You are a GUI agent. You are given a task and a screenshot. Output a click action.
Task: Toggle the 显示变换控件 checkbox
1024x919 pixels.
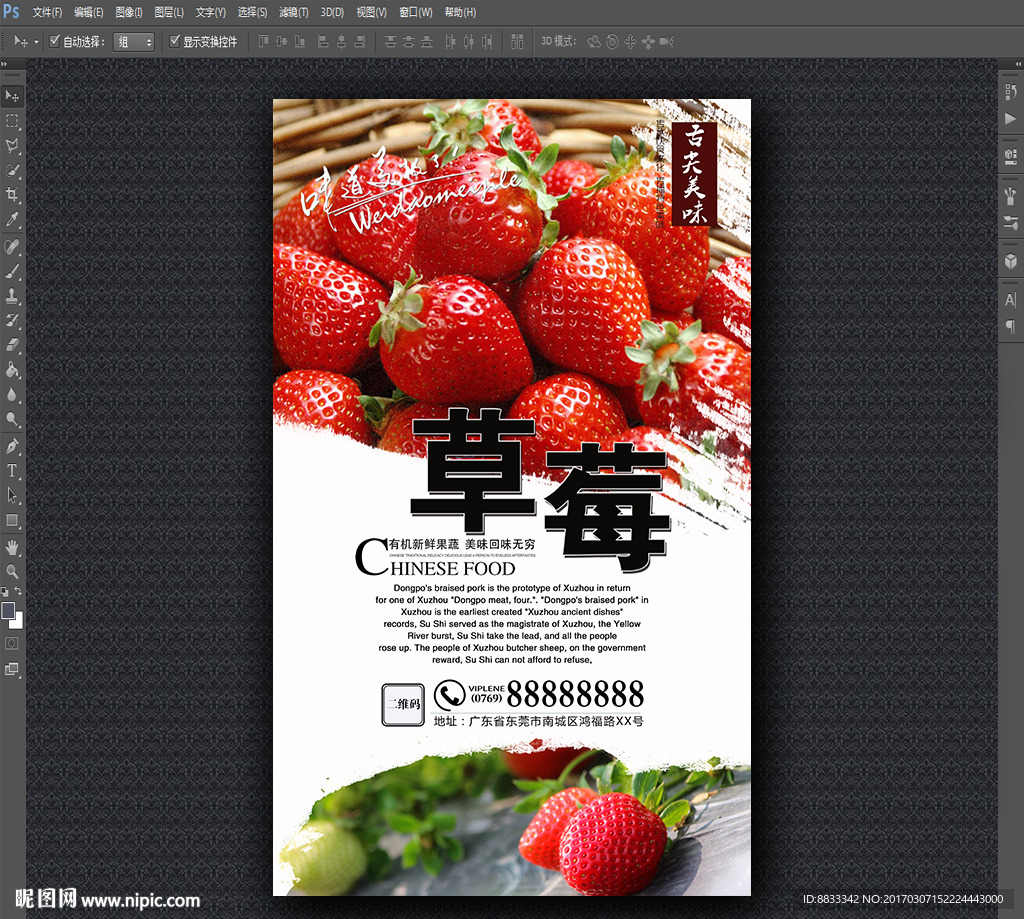point(174,41)
